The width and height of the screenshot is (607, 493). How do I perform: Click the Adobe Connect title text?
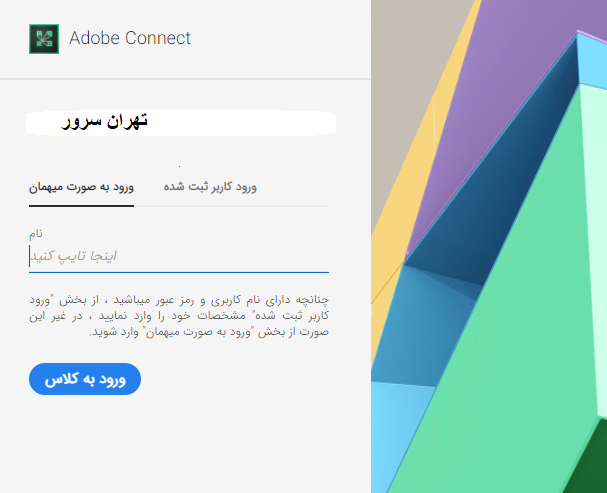[x=130, y=39]
